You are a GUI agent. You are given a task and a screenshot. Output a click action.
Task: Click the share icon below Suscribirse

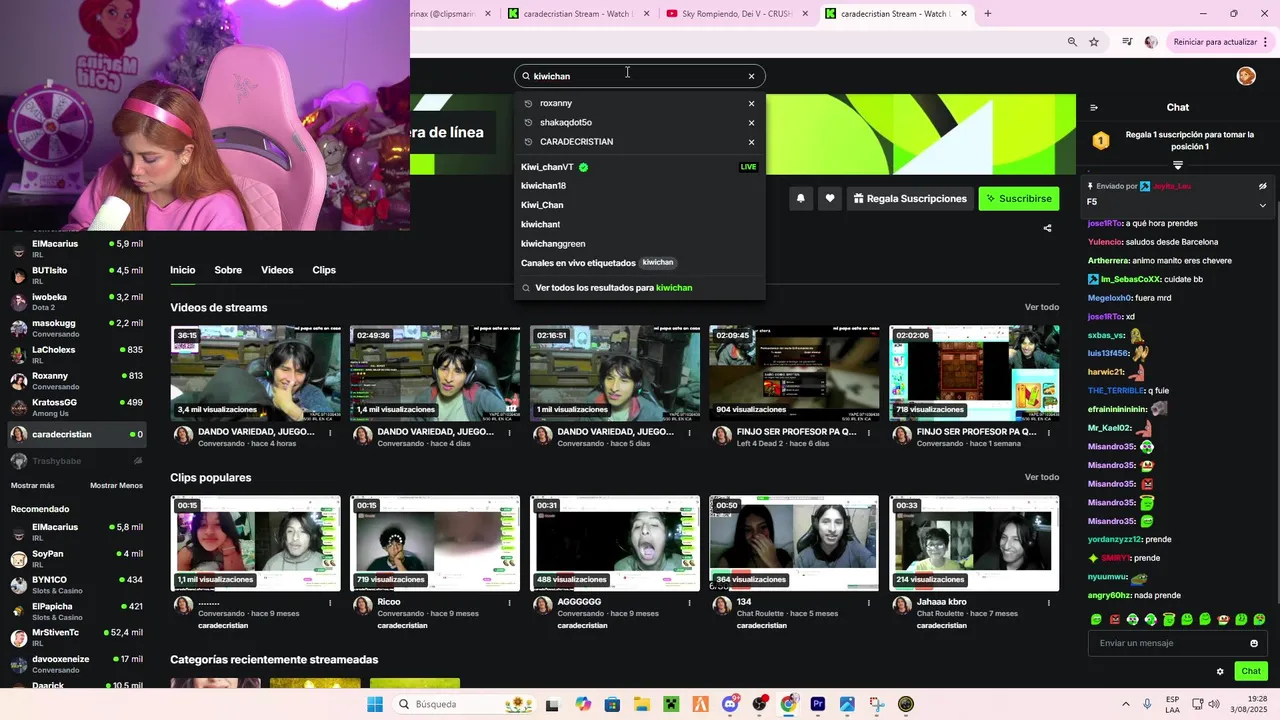point(1047,228)
